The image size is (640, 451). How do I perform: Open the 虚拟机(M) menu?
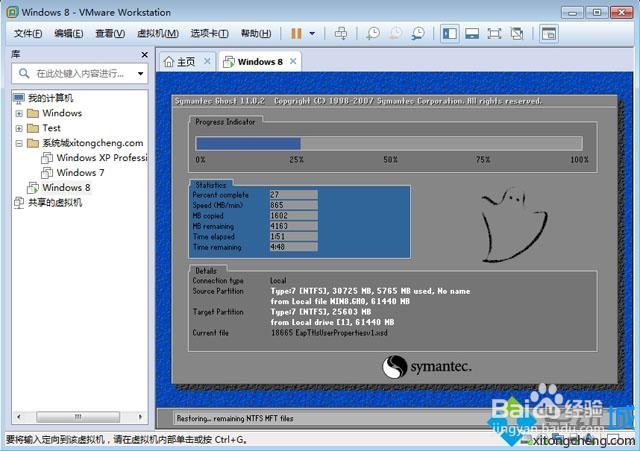[x=158, y=33]
